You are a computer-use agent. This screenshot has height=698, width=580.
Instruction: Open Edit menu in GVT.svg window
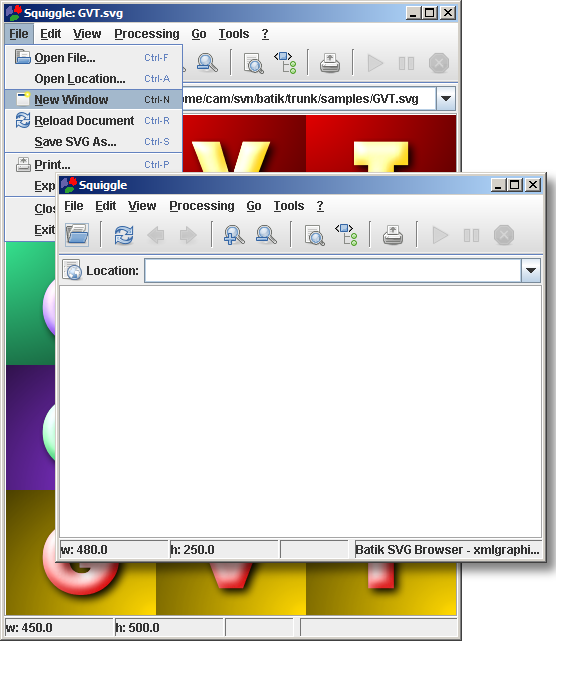(x=50, y=34)
